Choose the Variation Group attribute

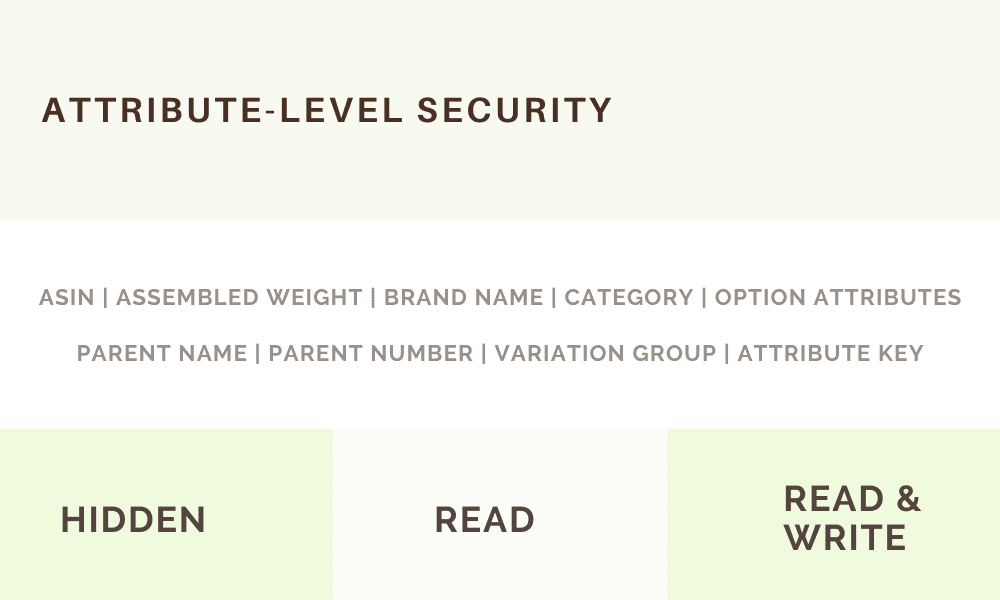pyautogui.click(x=605, y=353)
